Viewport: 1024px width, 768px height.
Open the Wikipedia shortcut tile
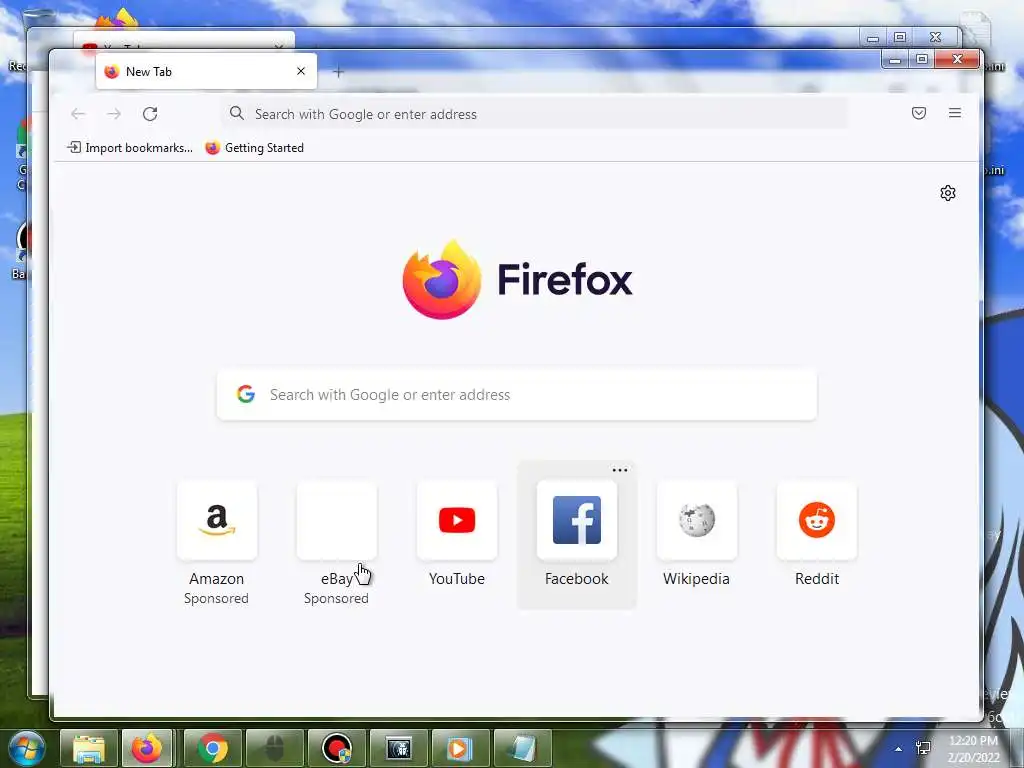tap(697, 520)
